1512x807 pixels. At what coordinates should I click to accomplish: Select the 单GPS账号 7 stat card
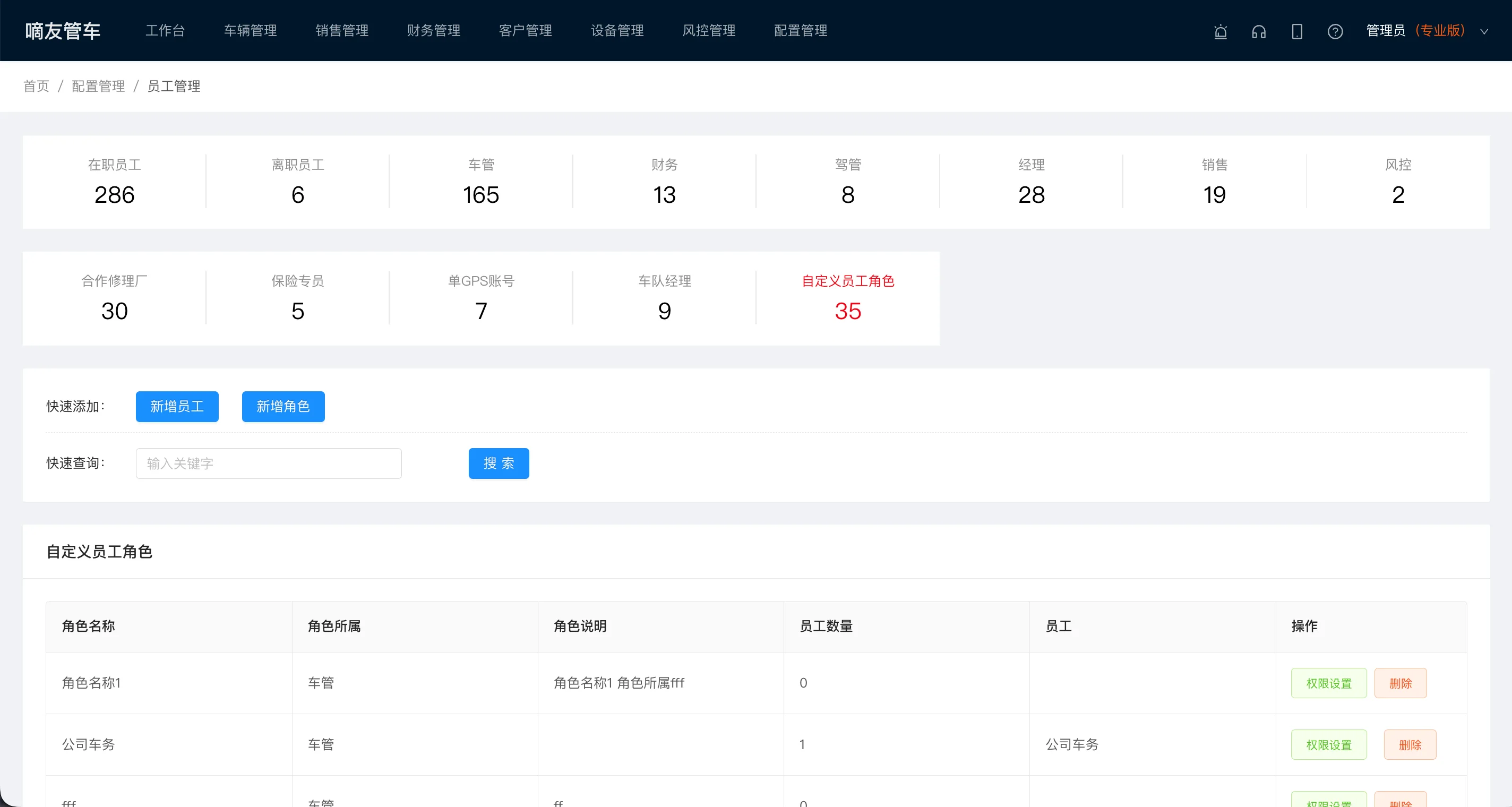pyautogui.click(x=480, y=298)
